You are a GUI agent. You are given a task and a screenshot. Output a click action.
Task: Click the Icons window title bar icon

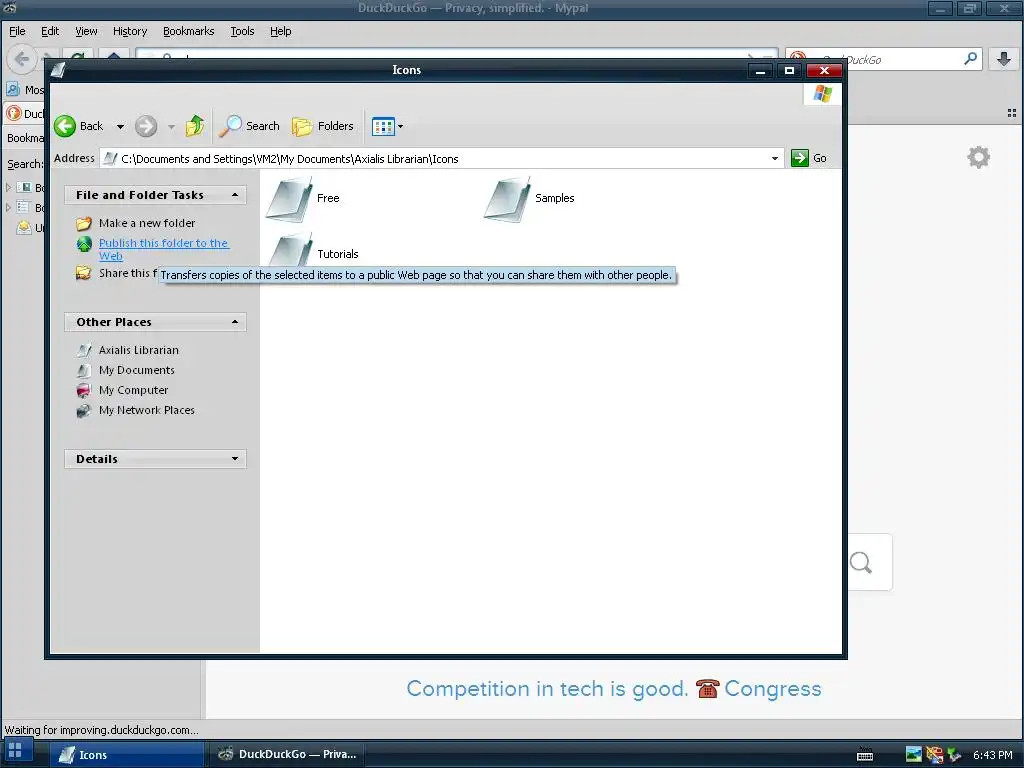point(58,70)
